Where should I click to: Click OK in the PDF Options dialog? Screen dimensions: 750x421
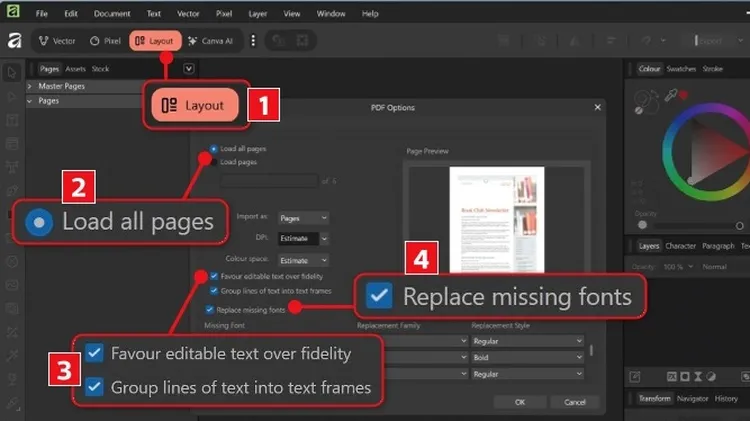(519, 401)
